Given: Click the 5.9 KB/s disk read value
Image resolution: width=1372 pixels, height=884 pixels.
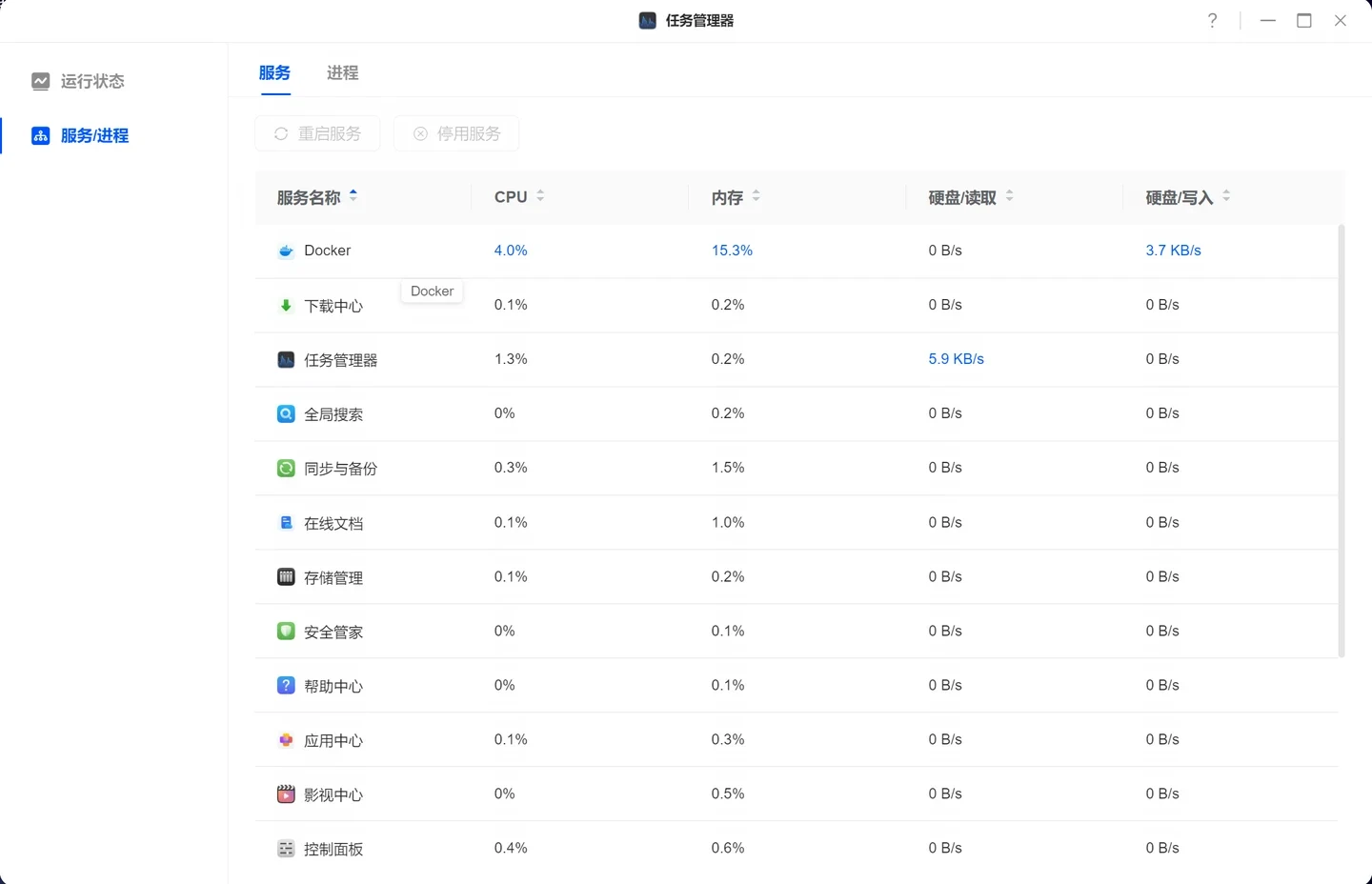Looking at the screenshot, I should 956,359.
